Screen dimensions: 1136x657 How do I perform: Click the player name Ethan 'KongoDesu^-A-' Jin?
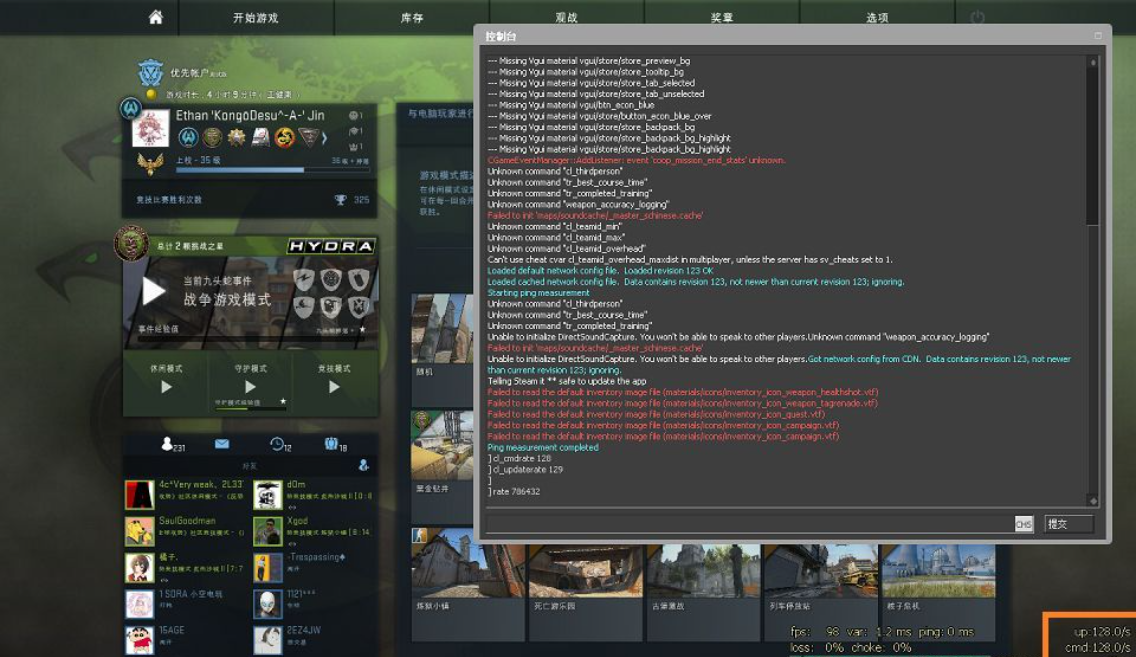pyautogui.click(x=250, y=115)
